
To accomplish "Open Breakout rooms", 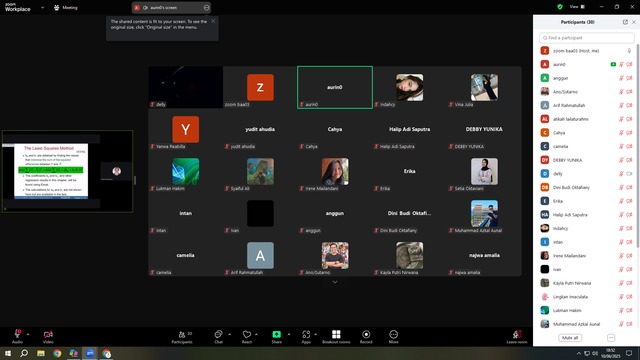I will click(x=336, y=337).
